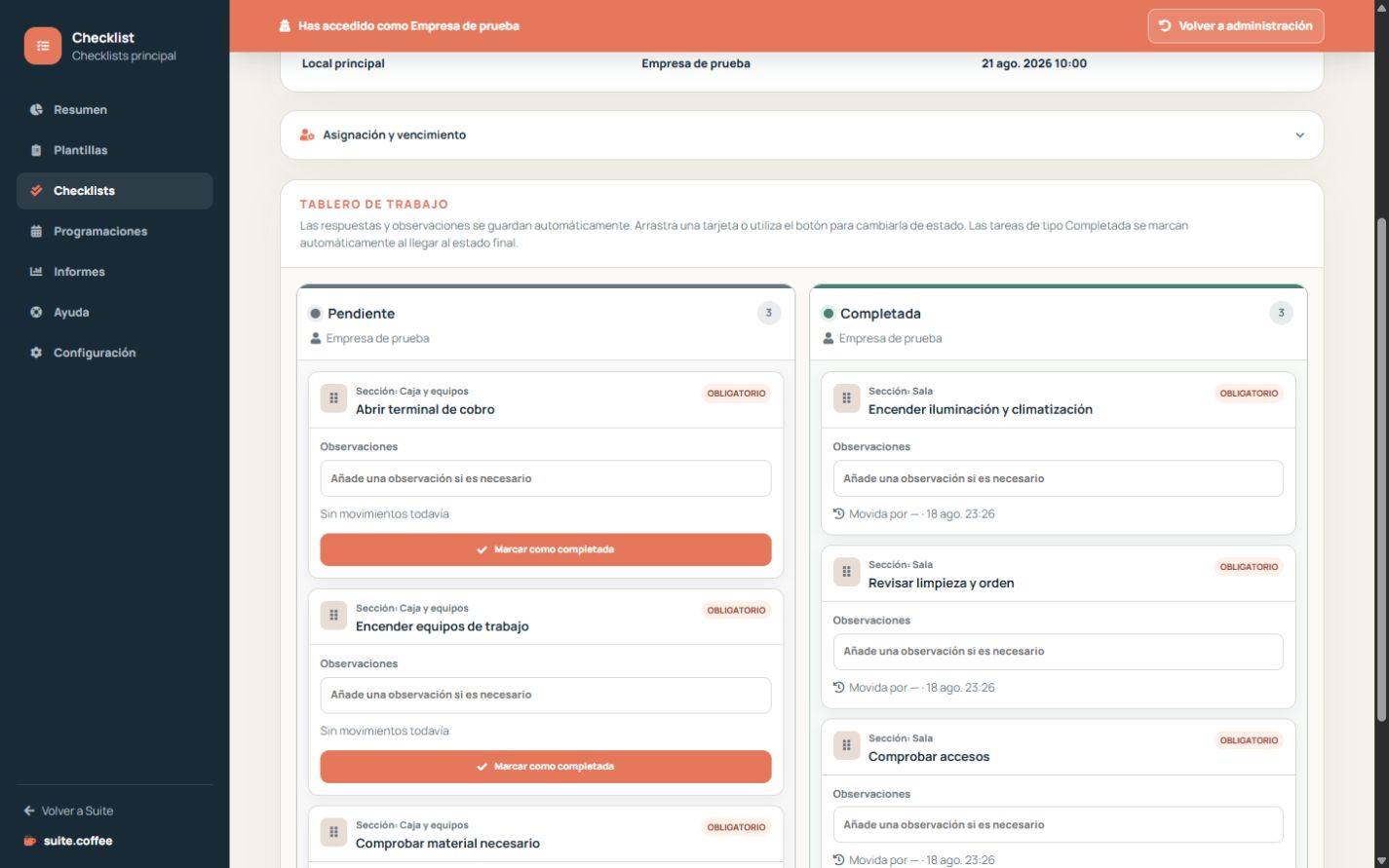1389x868 pixels.
Task: Click the drag handle of Encender equipos de trabajo
Action: click(x=333, y=616)
